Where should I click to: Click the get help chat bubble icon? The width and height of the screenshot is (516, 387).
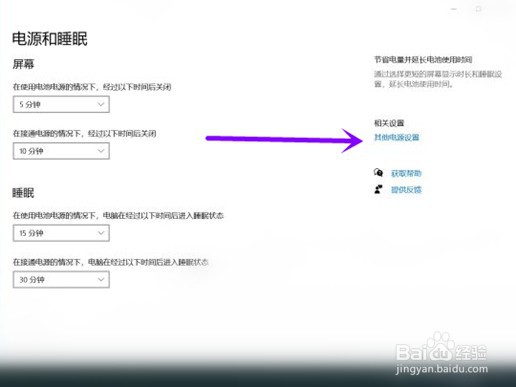[x=378, y=173]
